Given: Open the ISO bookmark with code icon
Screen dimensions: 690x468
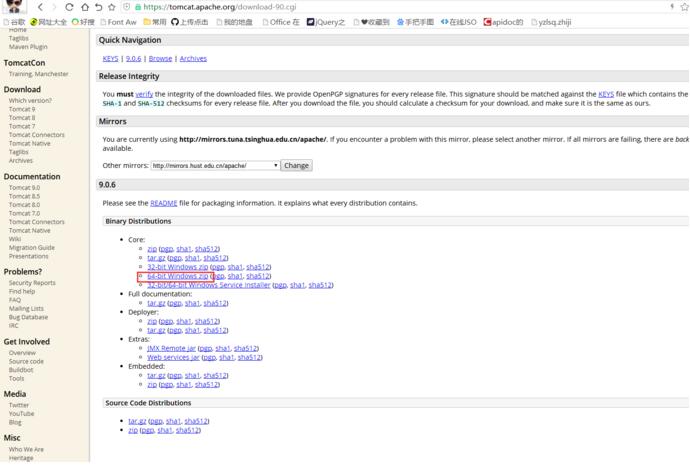Looking at the screenshot, I should tap(459, 22).
